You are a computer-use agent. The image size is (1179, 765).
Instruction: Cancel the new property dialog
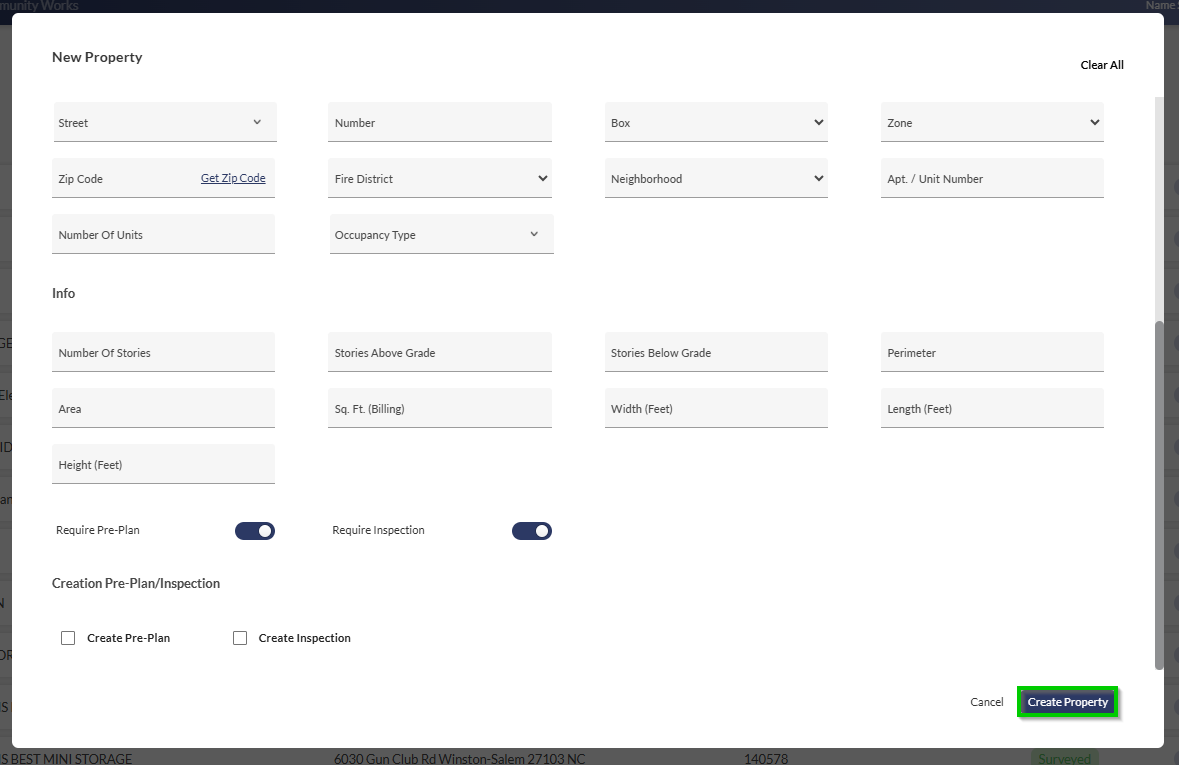point(986,702)
